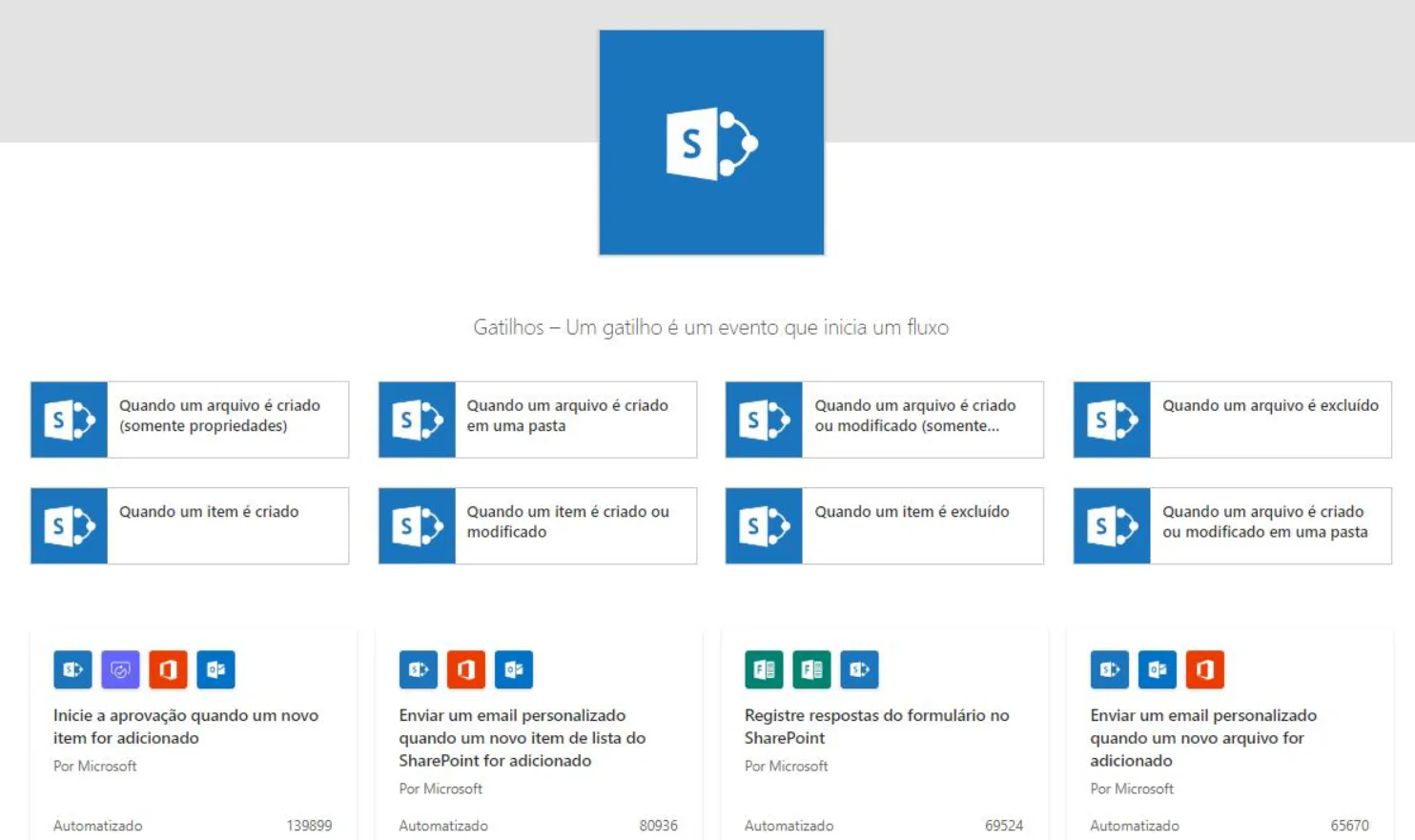Click SharePoint icon beside 'criado ou modificado (somente...'
The image size is (1415, 840).
point(764,420)
